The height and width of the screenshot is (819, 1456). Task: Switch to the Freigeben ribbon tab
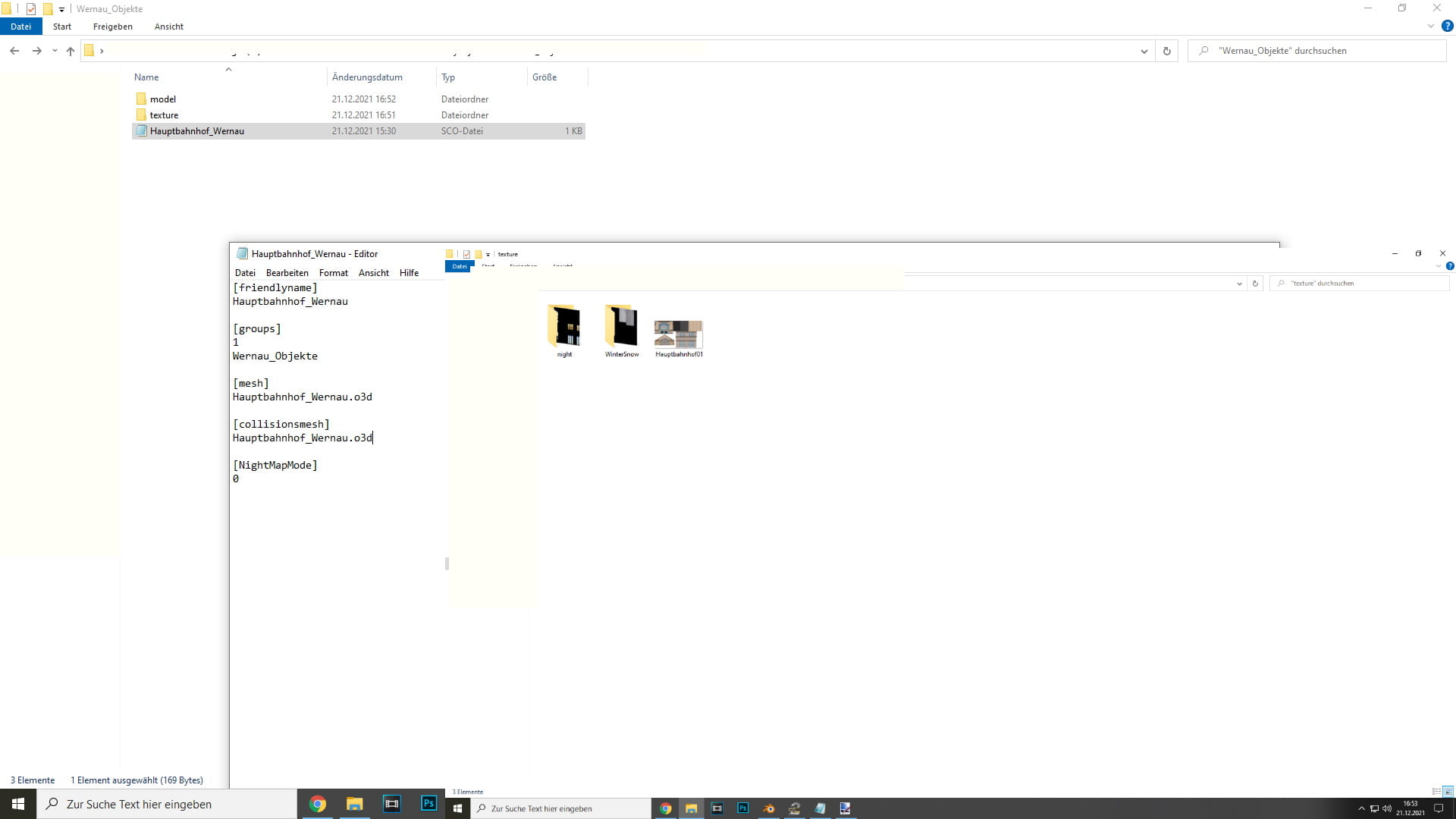tap(112, 27)
